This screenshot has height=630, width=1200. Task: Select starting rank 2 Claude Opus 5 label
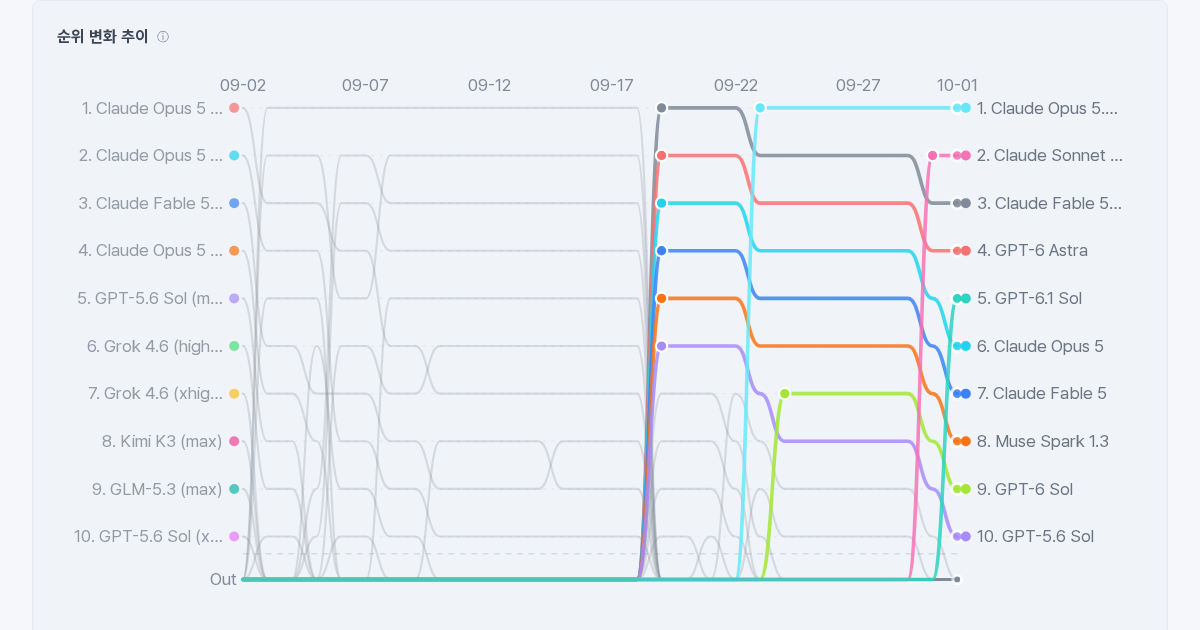[151, 155]
